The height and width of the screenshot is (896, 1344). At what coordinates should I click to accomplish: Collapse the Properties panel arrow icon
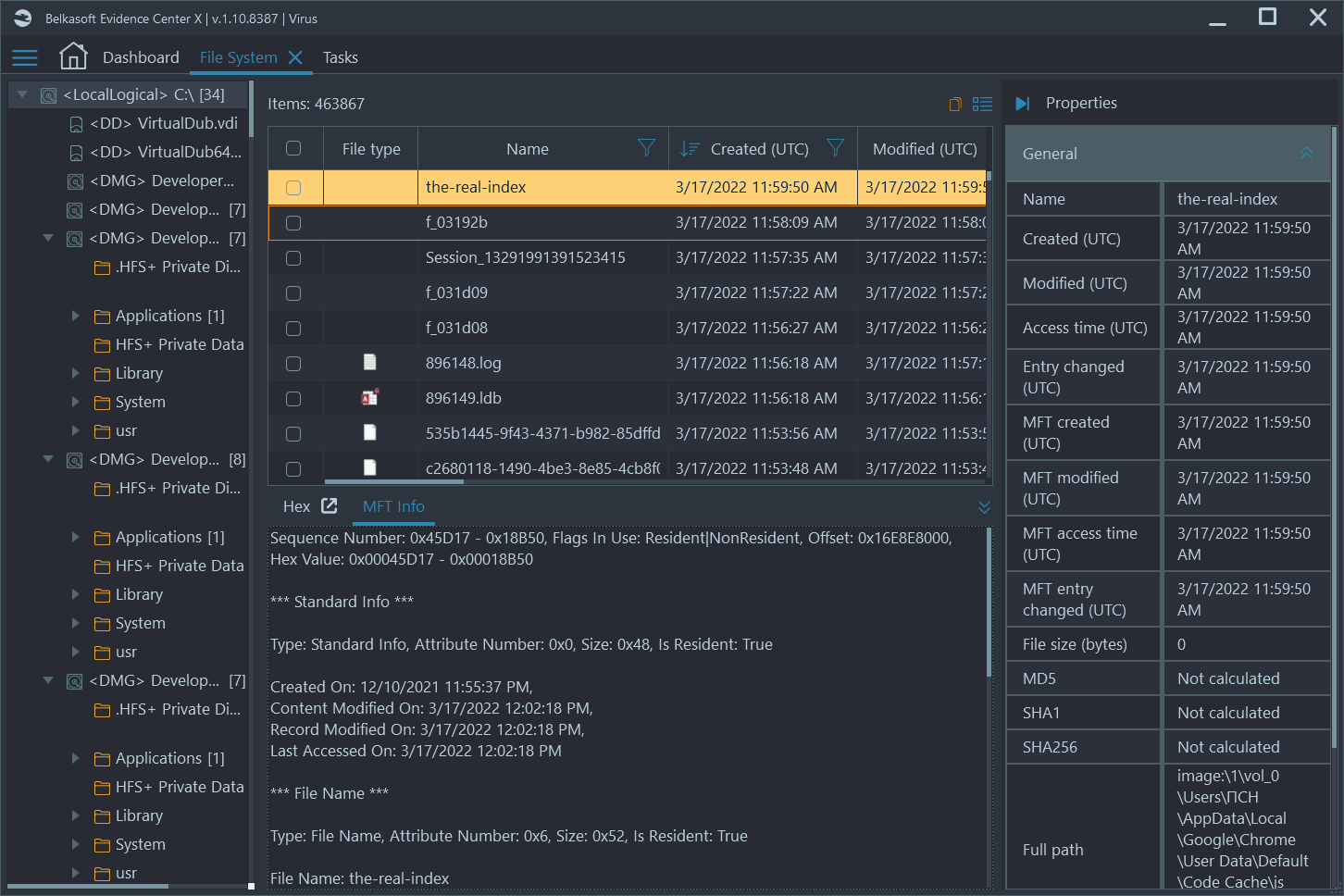pyautogui.click(x=1023, y=104)
